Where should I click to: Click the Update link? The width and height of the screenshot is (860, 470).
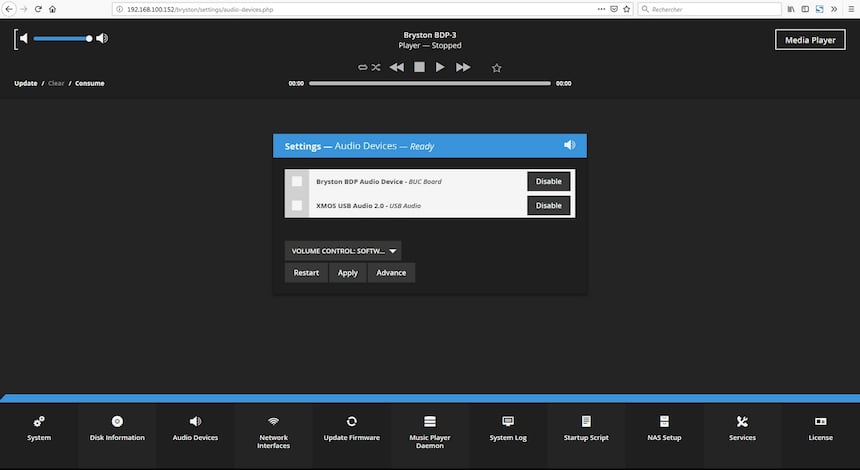pyautogui.click(x=26, y=83)
